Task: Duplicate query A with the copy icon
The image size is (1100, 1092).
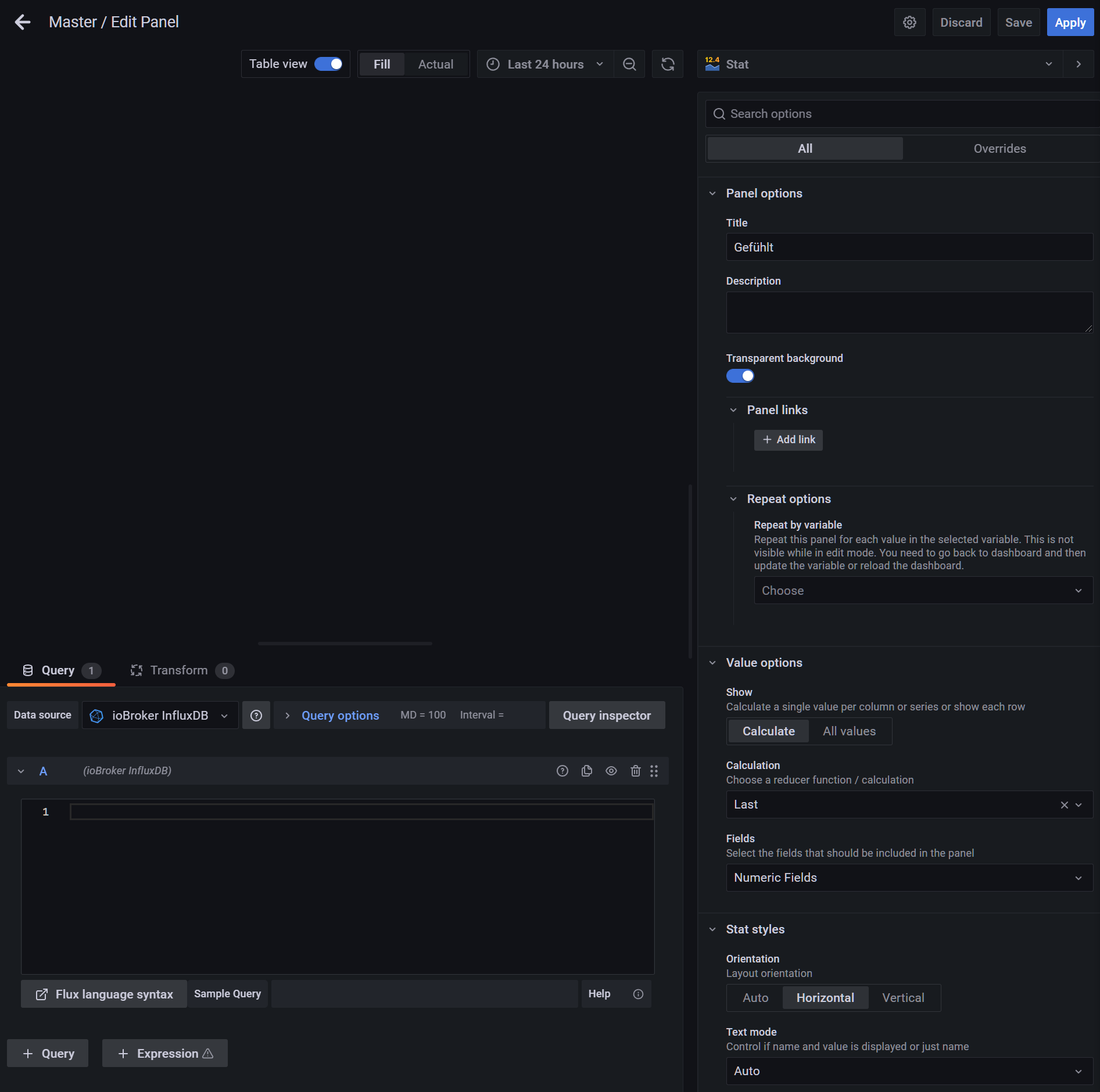Action: 587,771
